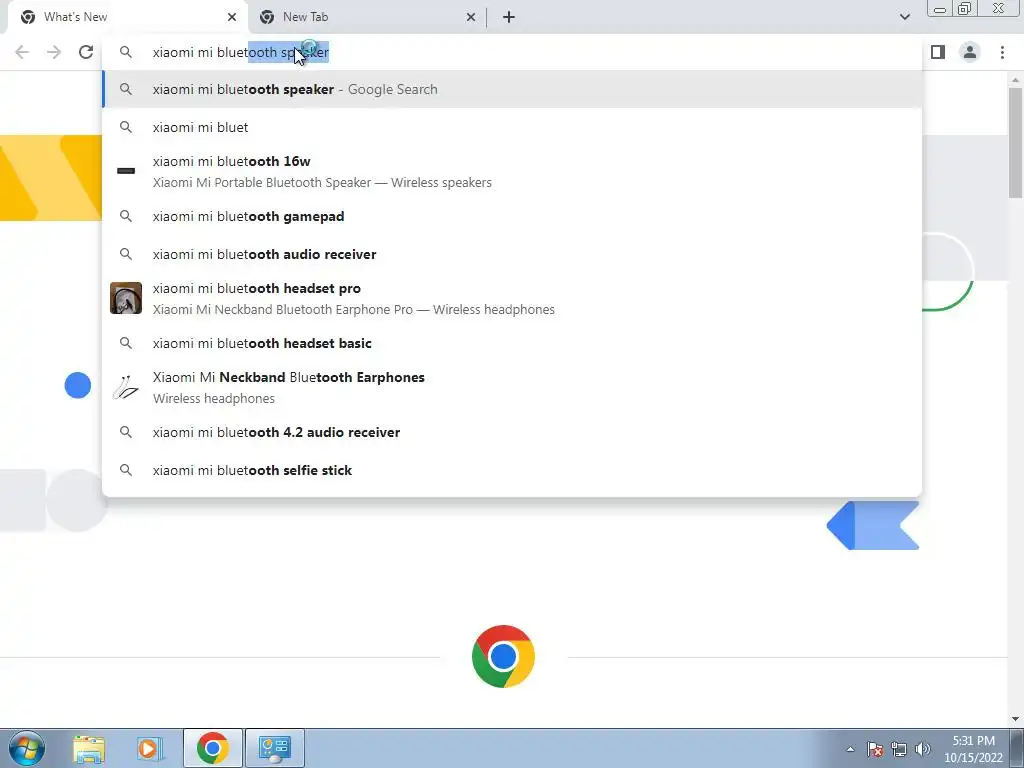
Task: Pick 'xiaomi mi bluetooth audio receiver' suggestion
Action: pos(513,254)
